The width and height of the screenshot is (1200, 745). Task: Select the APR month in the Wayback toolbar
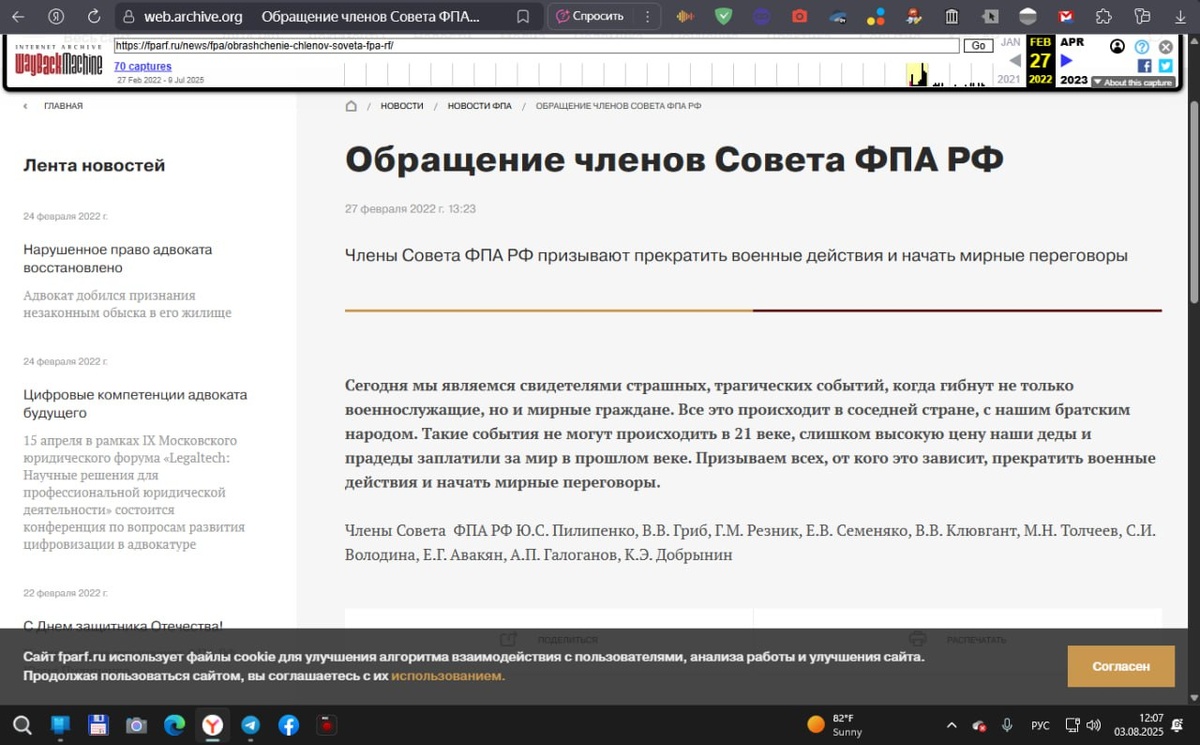[x=1072, y=42]
